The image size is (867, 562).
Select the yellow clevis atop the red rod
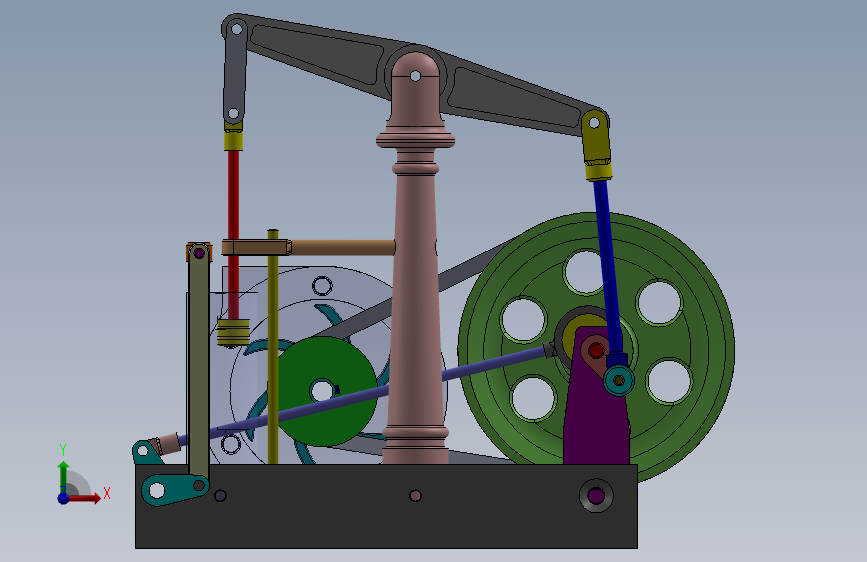(x=233, y=137)
